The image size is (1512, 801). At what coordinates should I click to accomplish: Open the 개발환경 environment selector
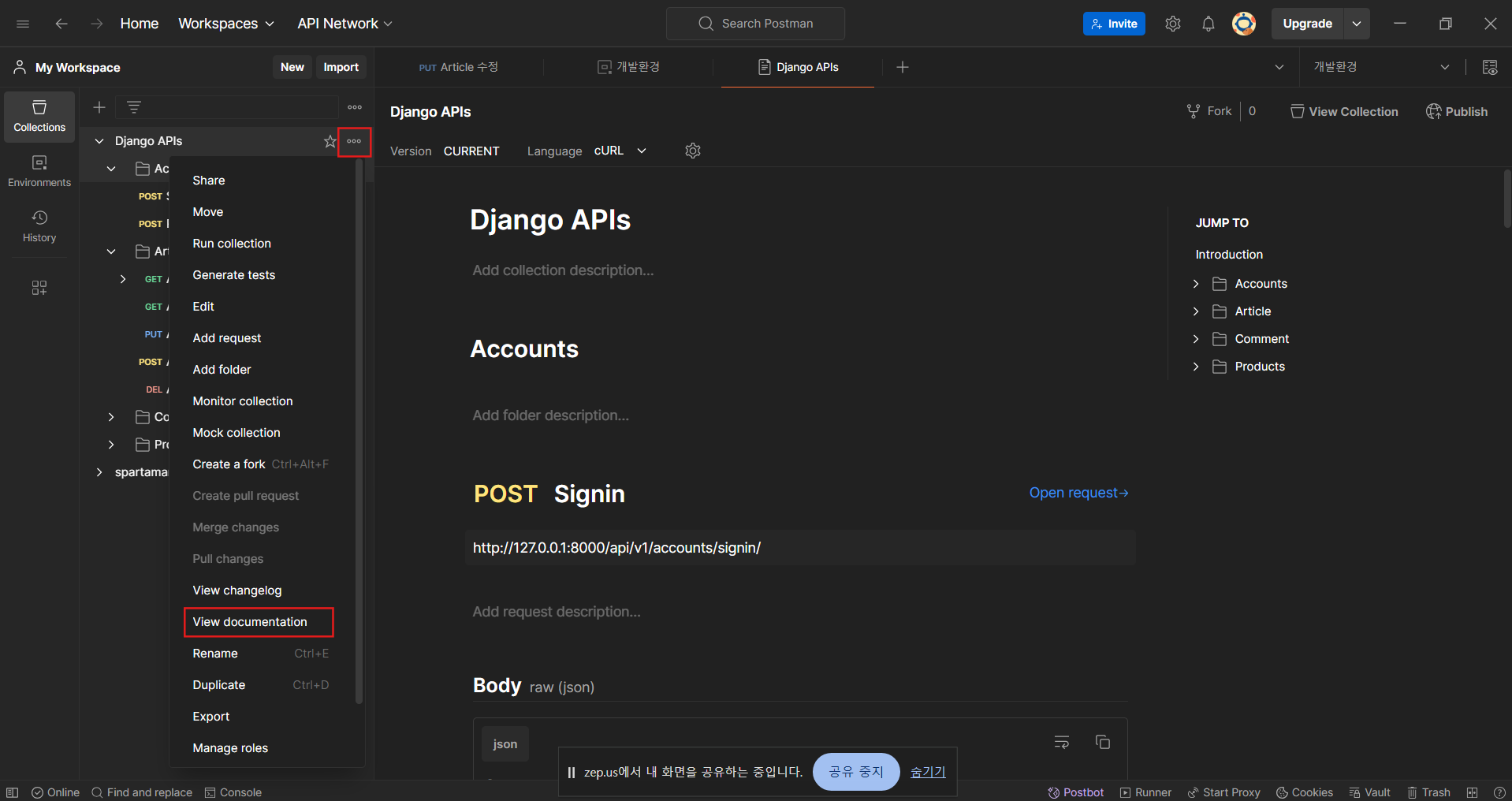coord(1381,67)
